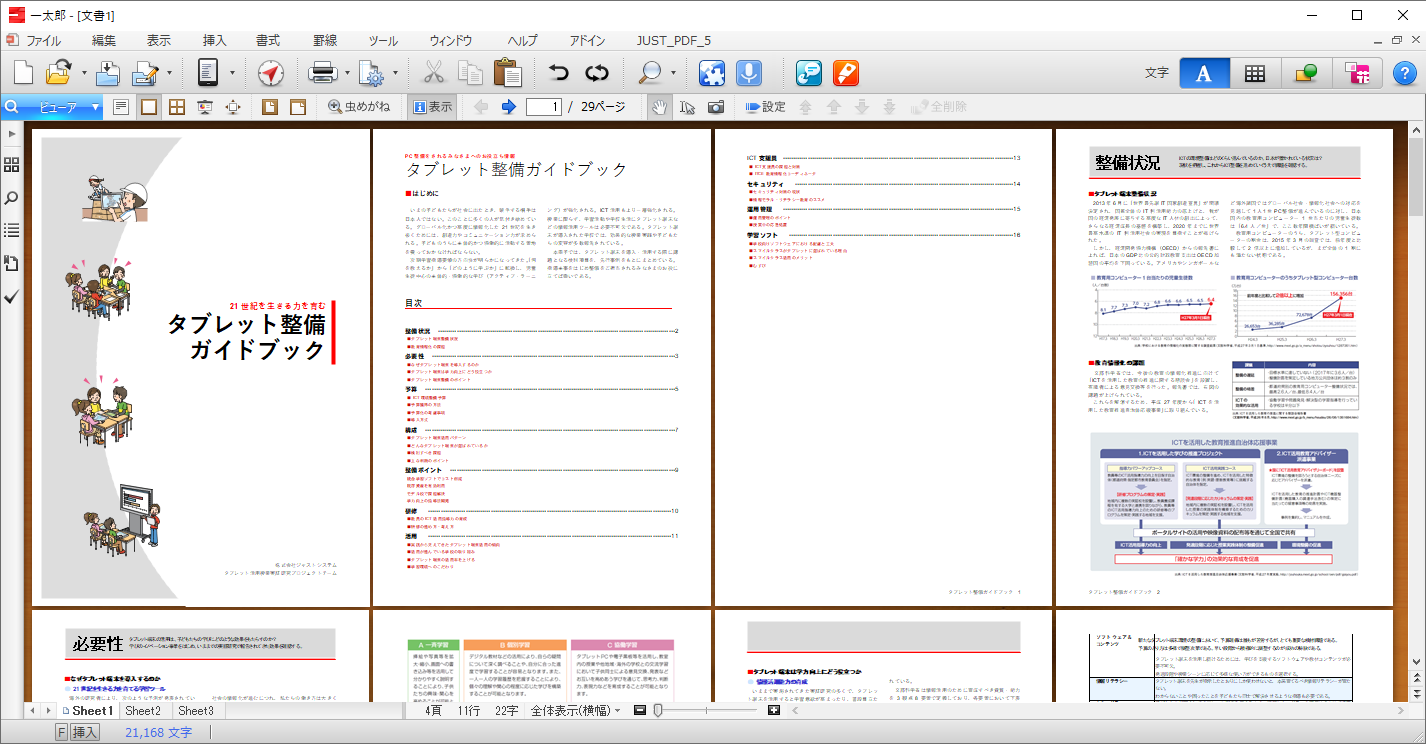Image resolution: width=1426 pixels, height=744 pixels.
Task: Open the dropdown arrow next to open-file icon
Action: pyautogui.click(x=84, y=73)
